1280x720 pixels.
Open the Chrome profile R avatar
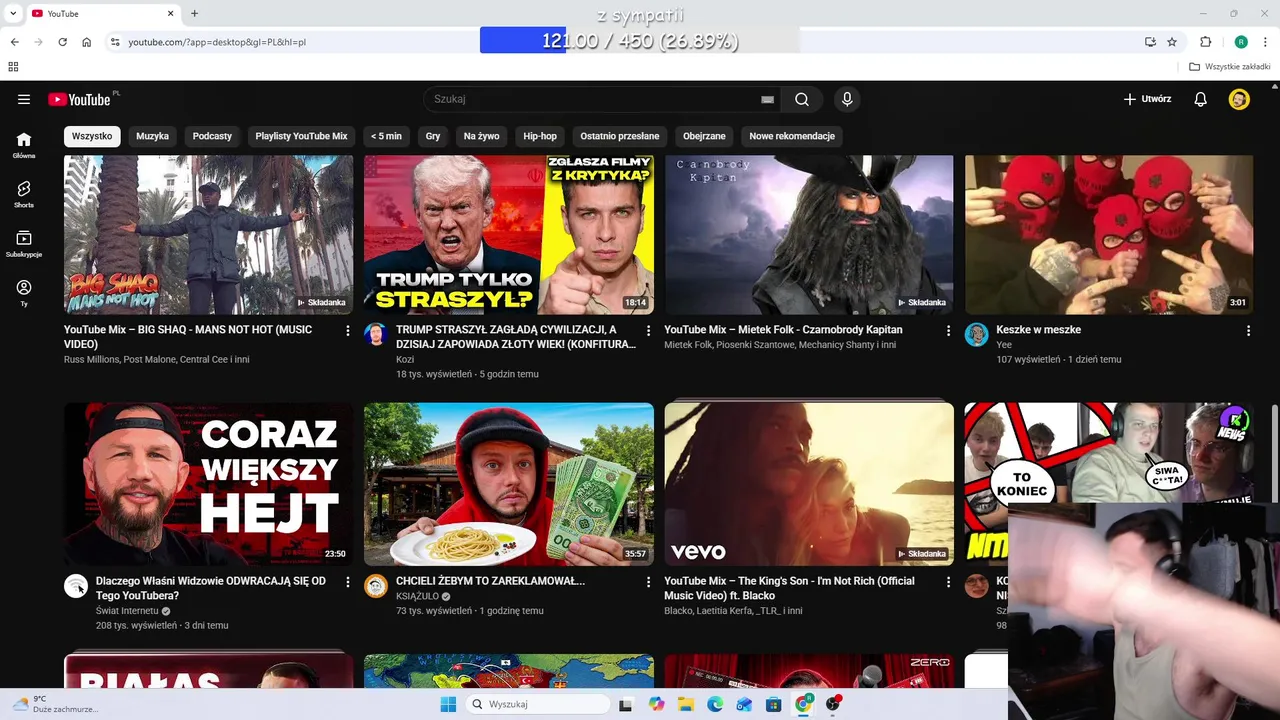[x=1241, y=42]
